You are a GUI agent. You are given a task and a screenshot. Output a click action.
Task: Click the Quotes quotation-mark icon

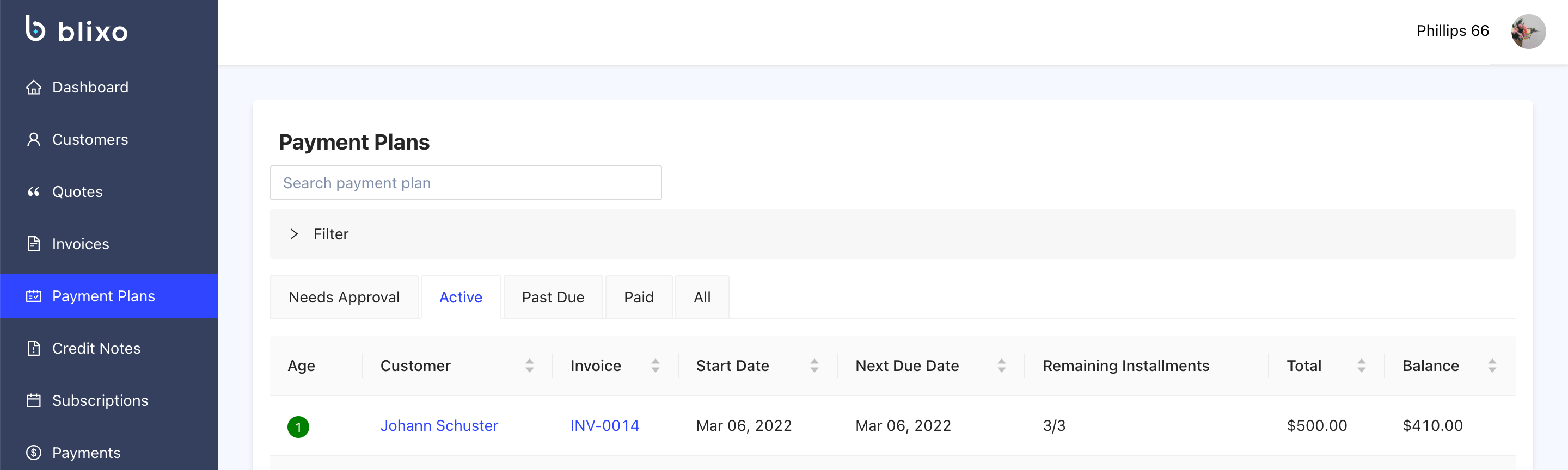click(33, 192)
